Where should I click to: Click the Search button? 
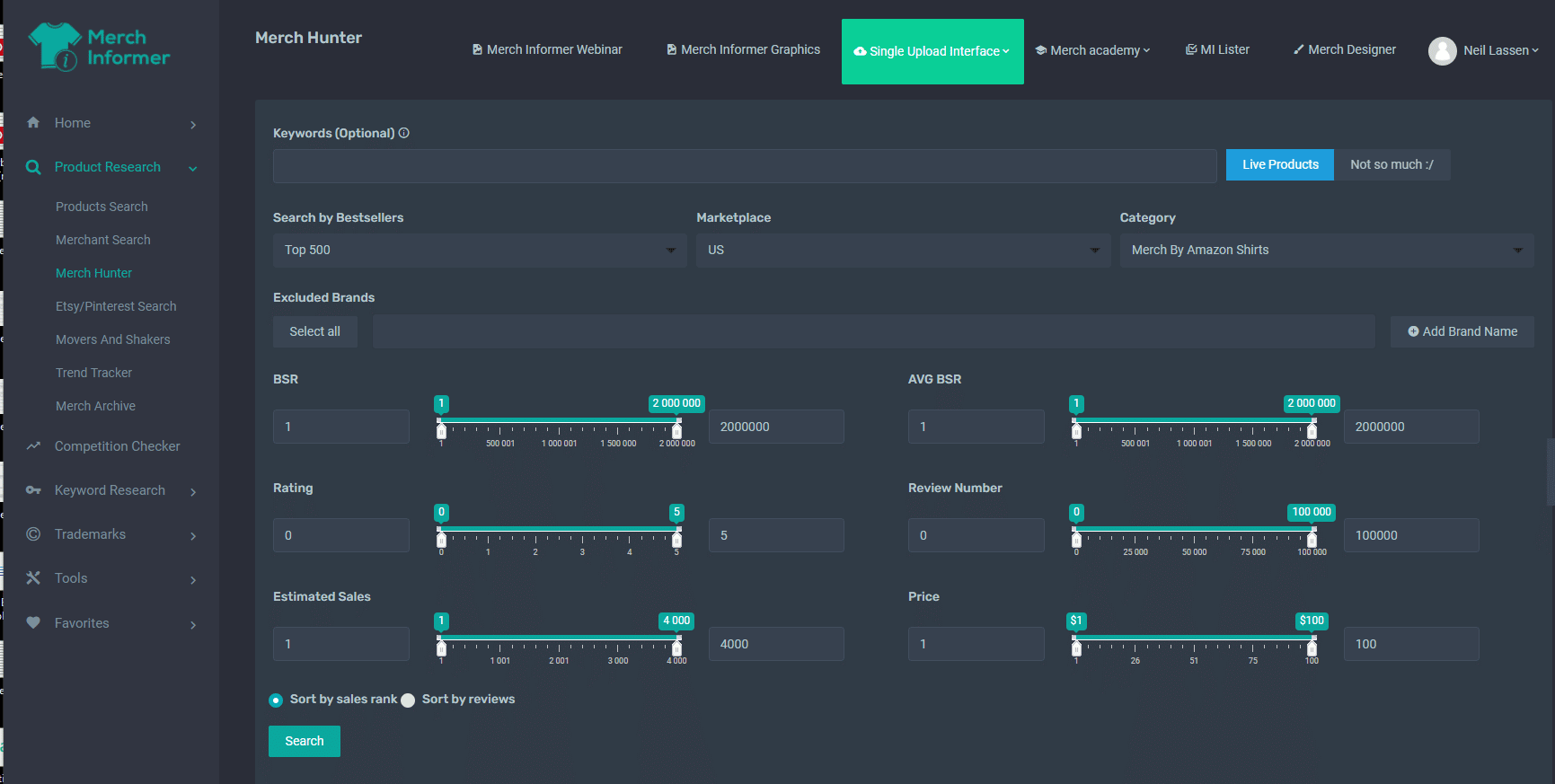pyautogui.click(x=305, y=741)
